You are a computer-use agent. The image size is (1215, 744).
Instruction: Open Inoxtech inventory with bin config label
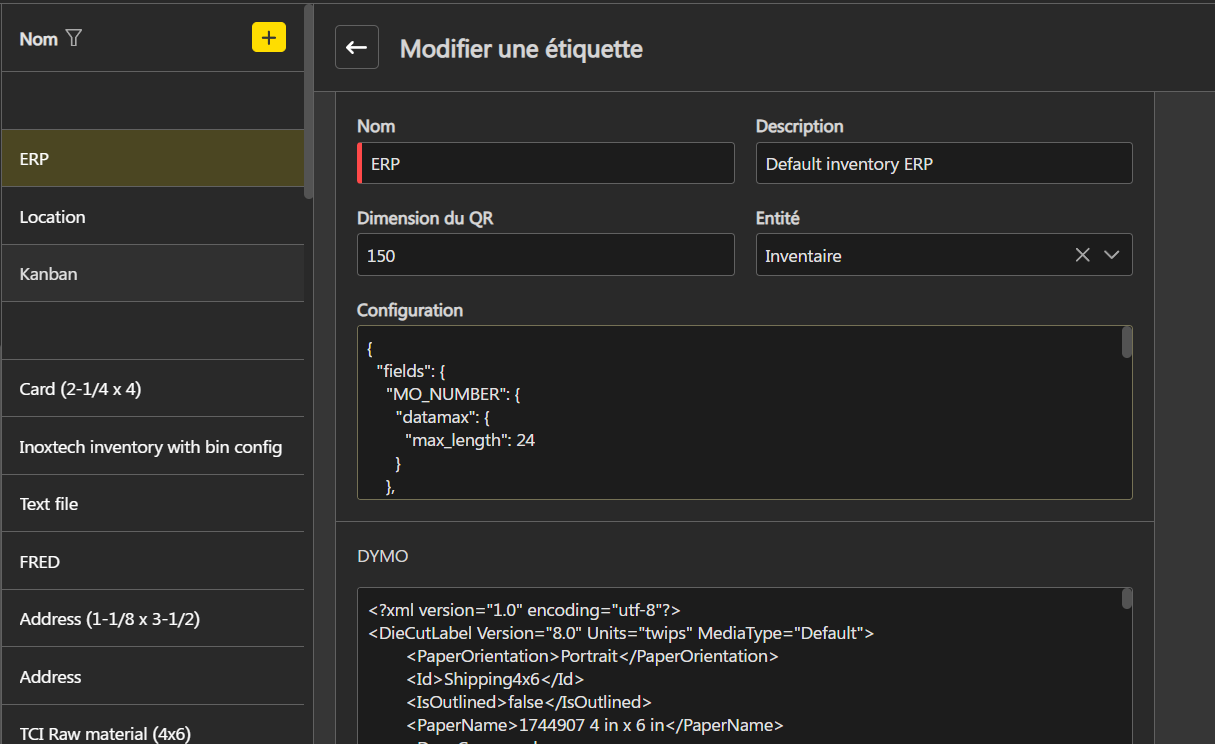152,446
